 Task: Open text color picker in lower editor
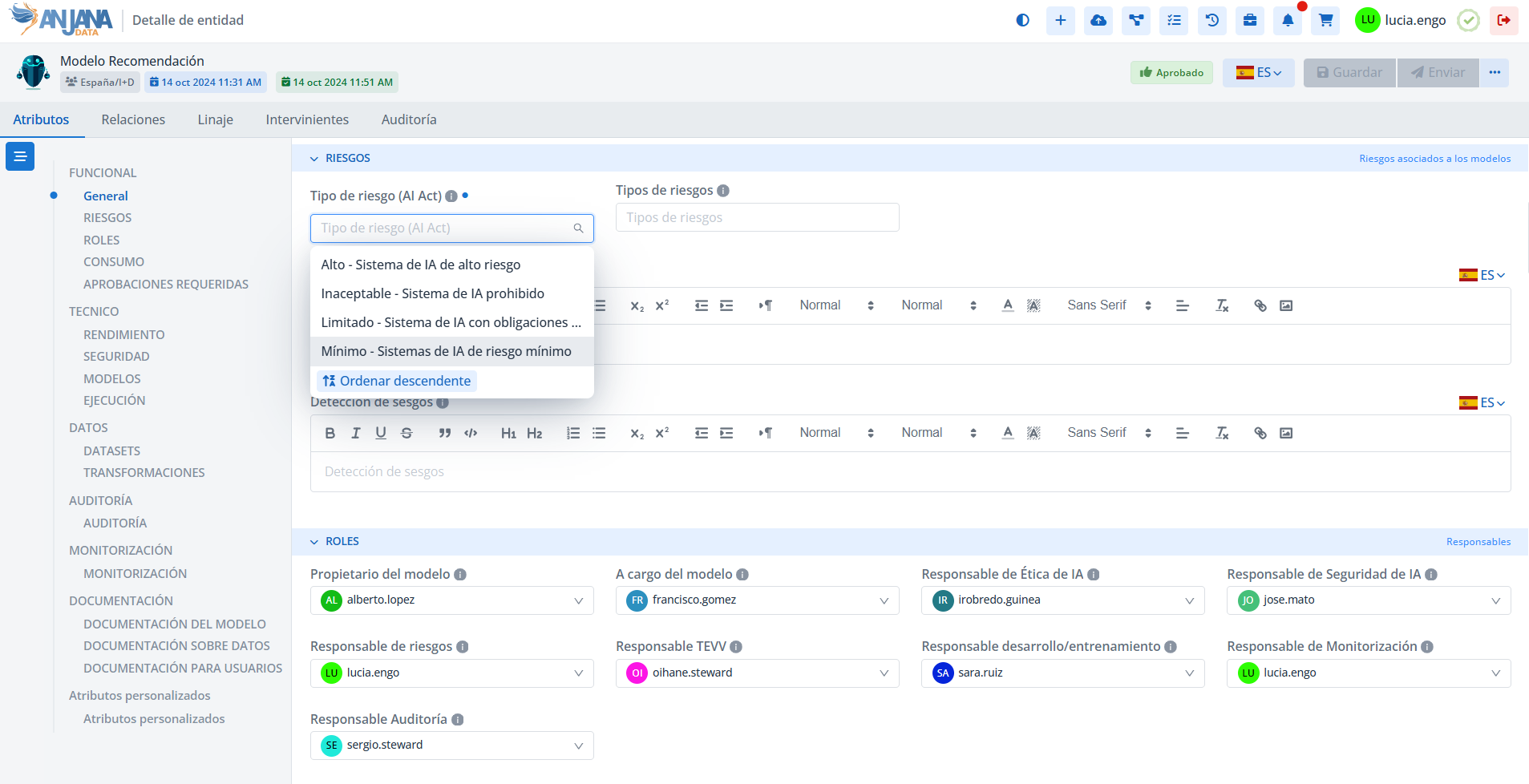pyautogui.click(x=1008, y=434)
